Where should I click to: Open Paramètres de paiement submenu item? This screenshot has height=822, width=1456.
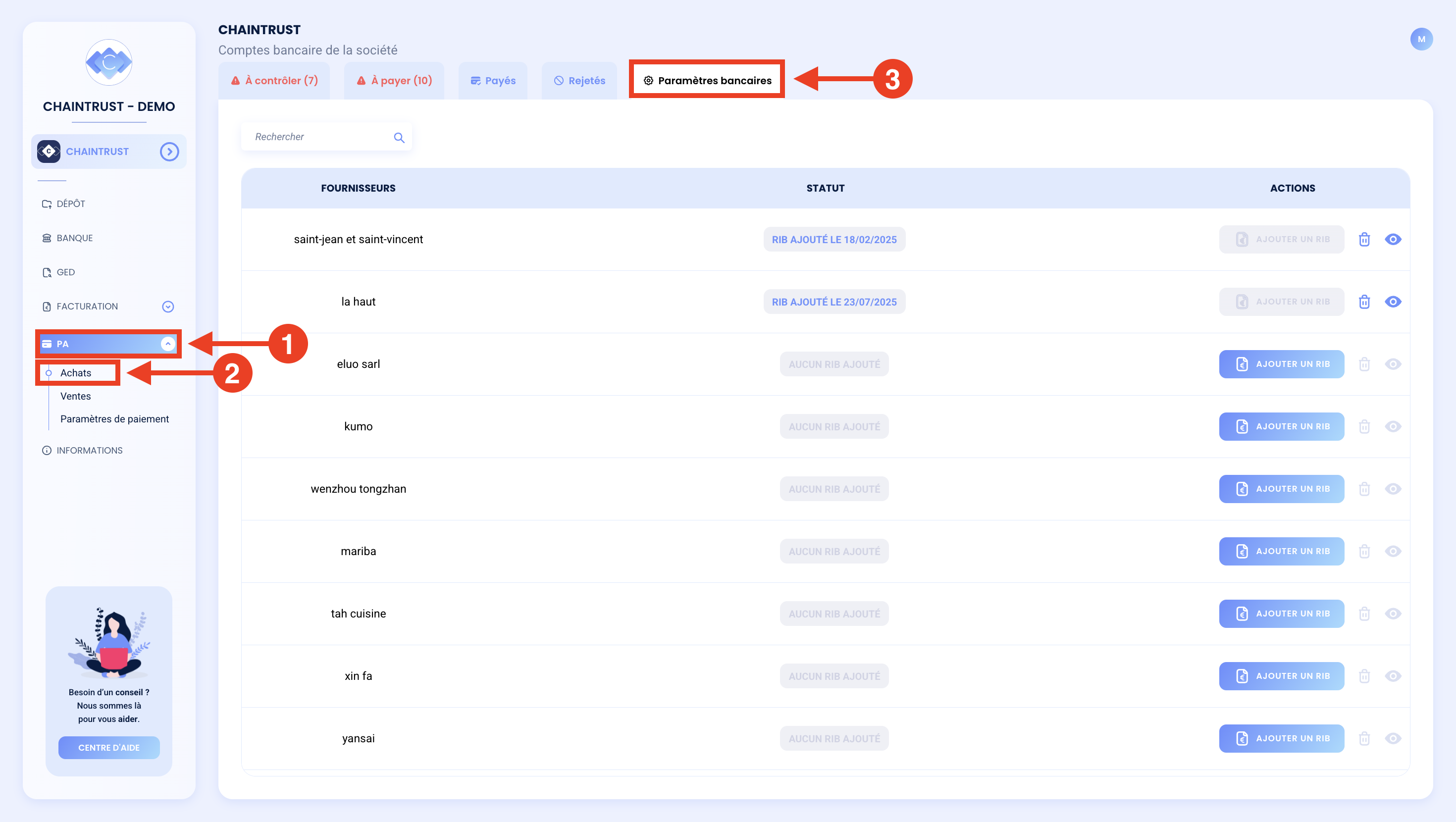point(115,419)
